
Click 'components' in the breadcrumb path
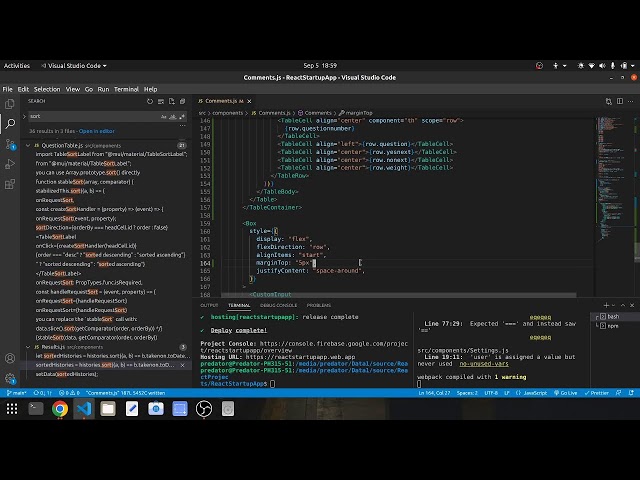[227, 113]
